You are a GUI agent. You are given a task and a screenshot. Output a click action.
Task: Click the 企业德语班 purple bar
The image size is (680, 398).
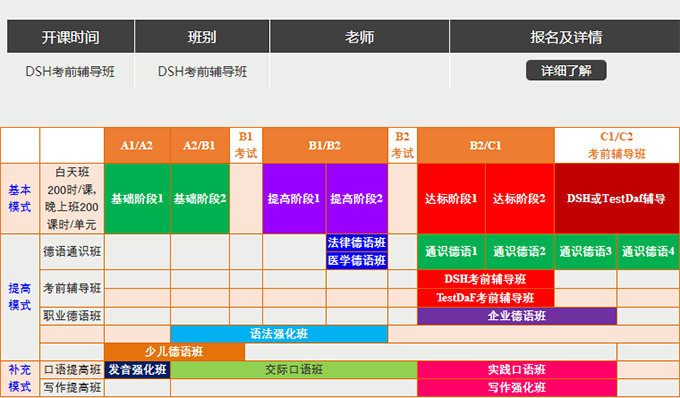[x=517, y=316]
